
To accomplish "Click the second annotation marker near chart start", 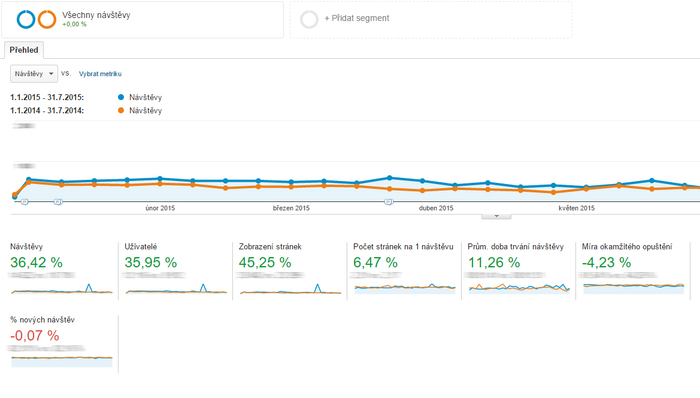I will 58,202.
